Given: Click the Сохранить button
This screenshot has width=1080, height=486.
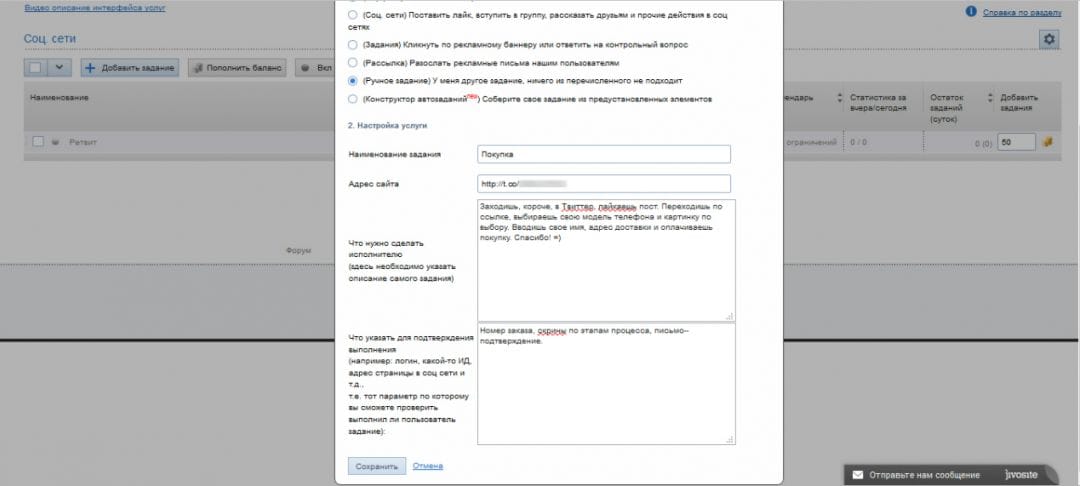Looking at the screenshot, I should pos(377,467).
